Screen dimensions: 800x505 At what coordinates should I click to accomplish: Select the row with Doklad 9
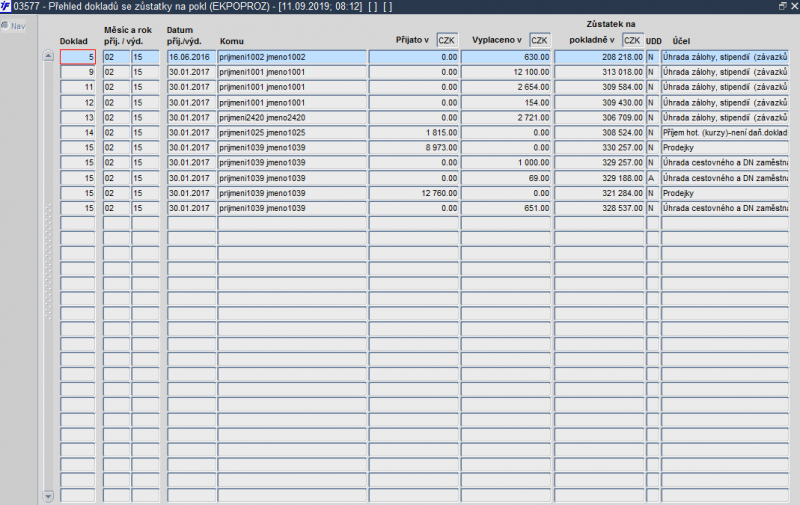point(424,72)
